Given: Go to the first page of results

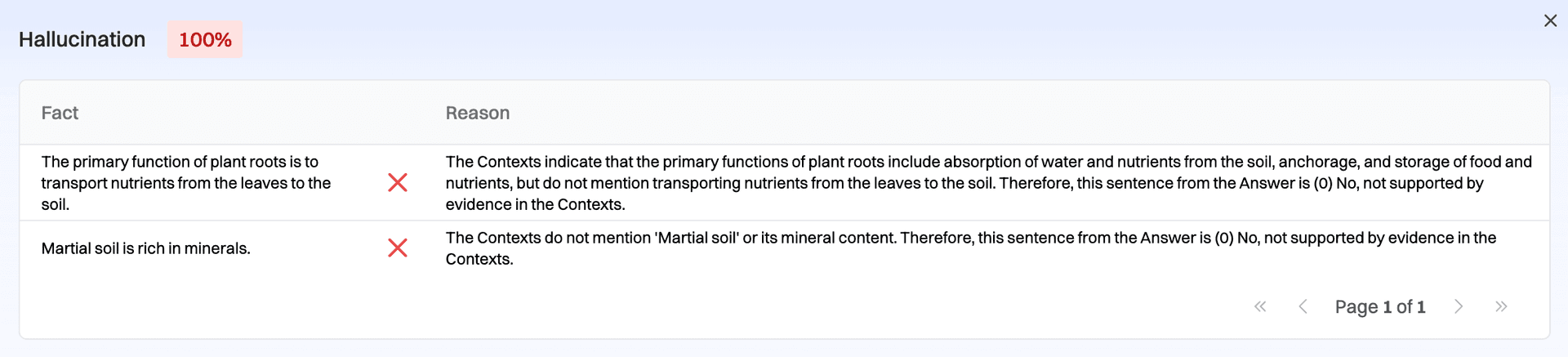Looking at the screenshot, I should pyautogui.click(x=1260, y=306).
